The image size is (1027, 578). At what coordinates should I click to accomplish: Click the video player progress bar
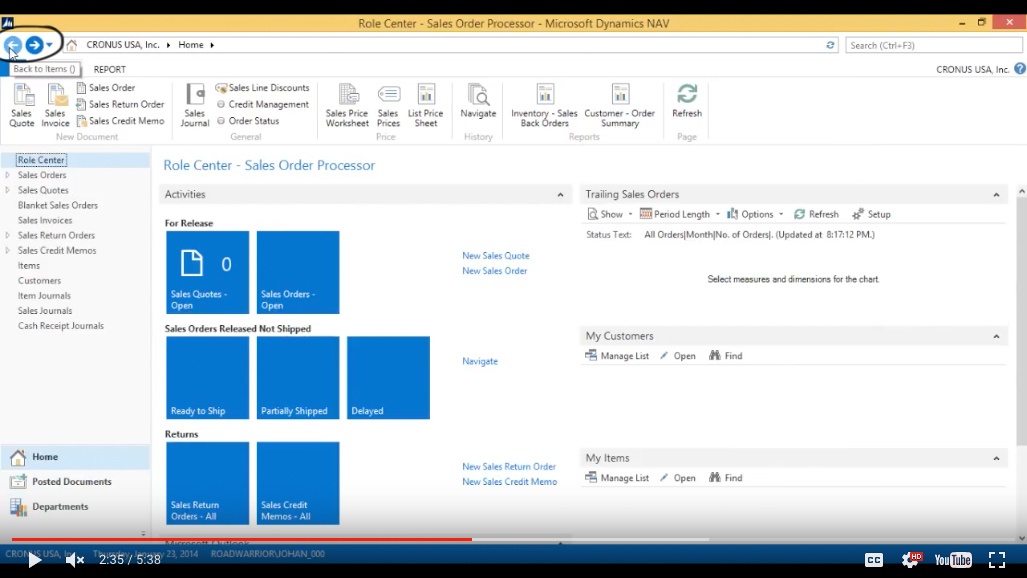pos(514,539)
